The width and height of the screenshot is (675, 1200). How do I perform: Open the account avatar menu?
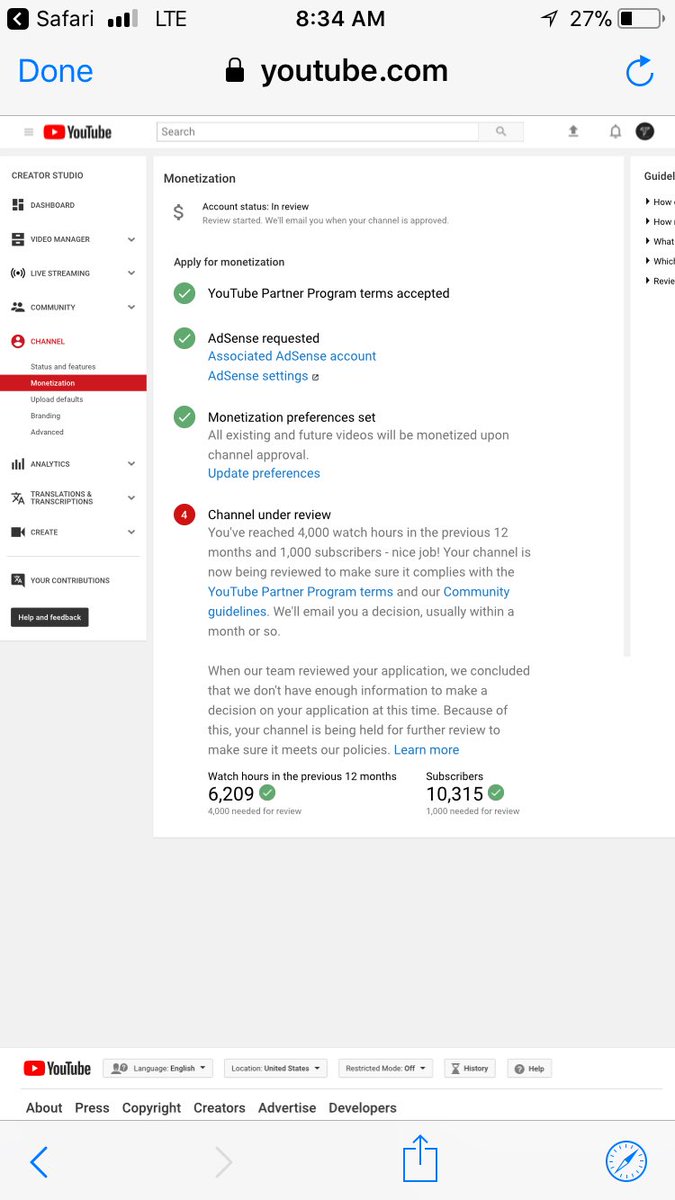pyautogui.click(x=645, y=131)
